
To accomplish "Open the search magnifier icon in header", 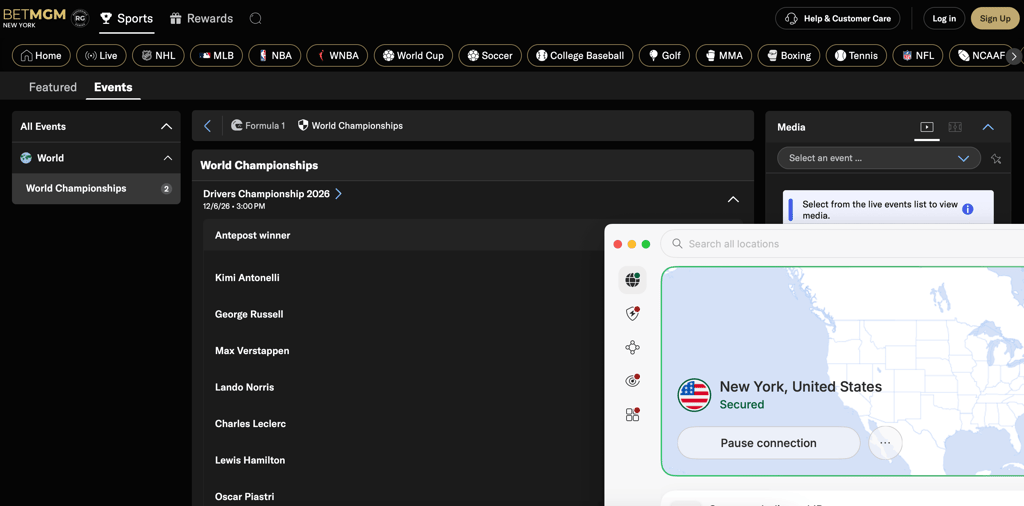I will pyautogui.click(x=255, y=18).
